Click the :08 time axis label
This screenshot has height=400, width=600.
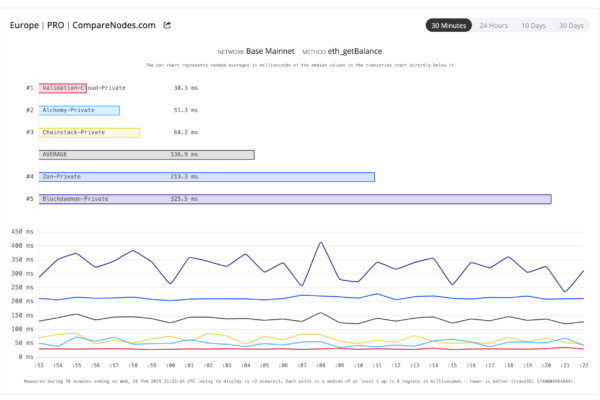[321, 366]
